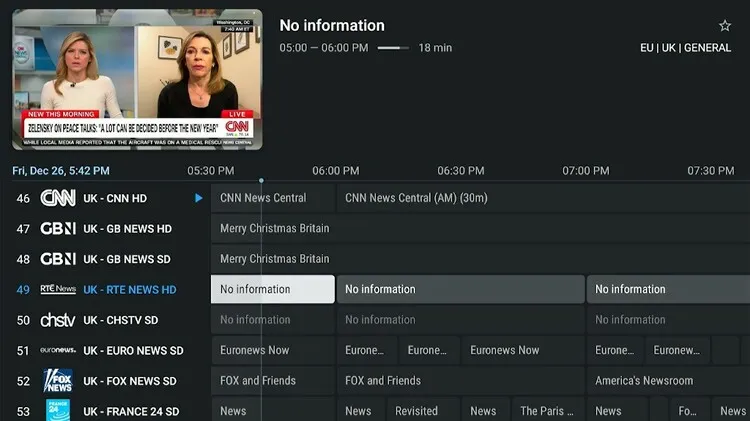
Task: Click the current time marker on the timeline
Action: pyautogui.click(x=261, y=180)
